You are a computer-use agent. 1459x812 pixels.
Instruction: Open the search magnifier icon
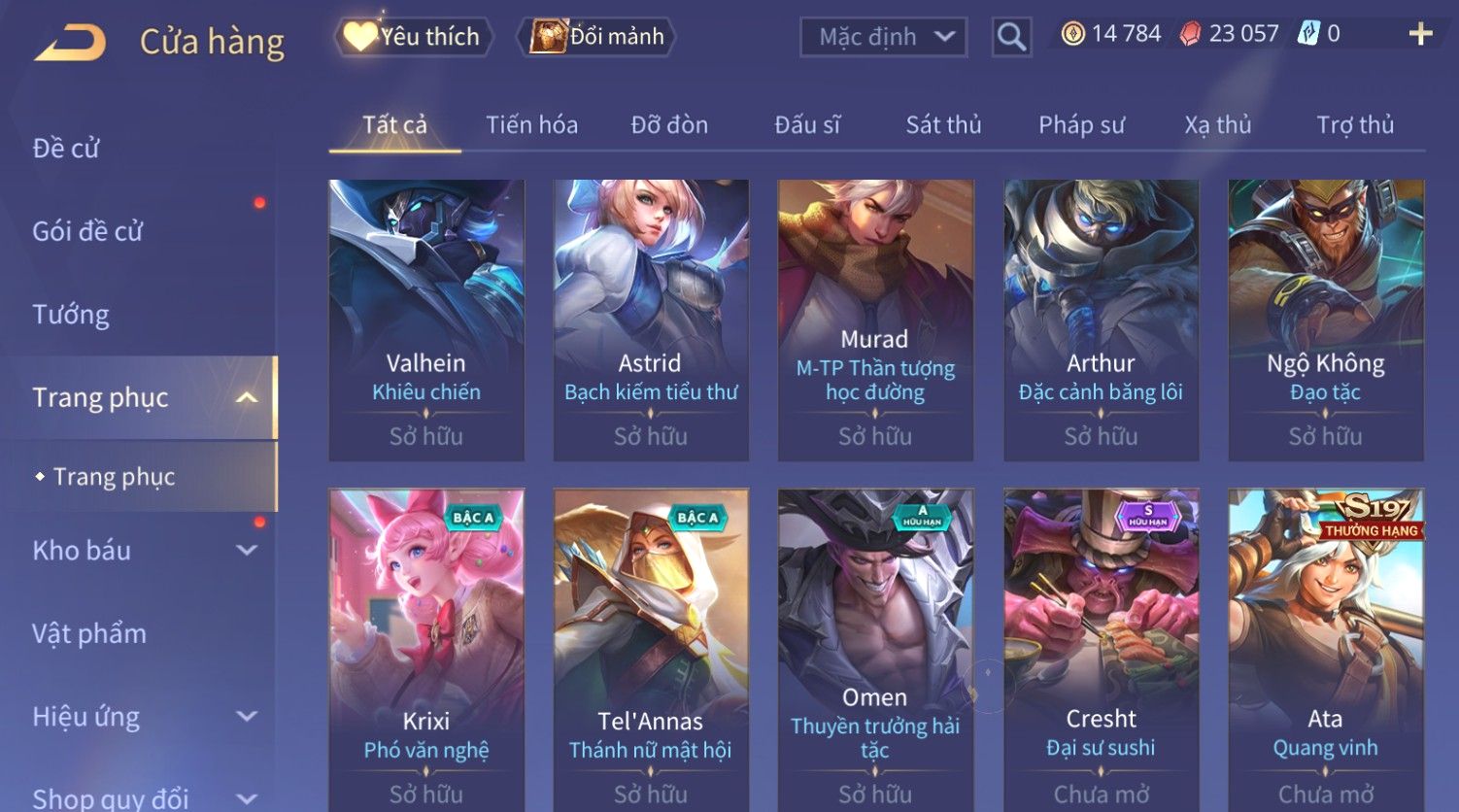pyautogui.click(x=1011, y=37)
